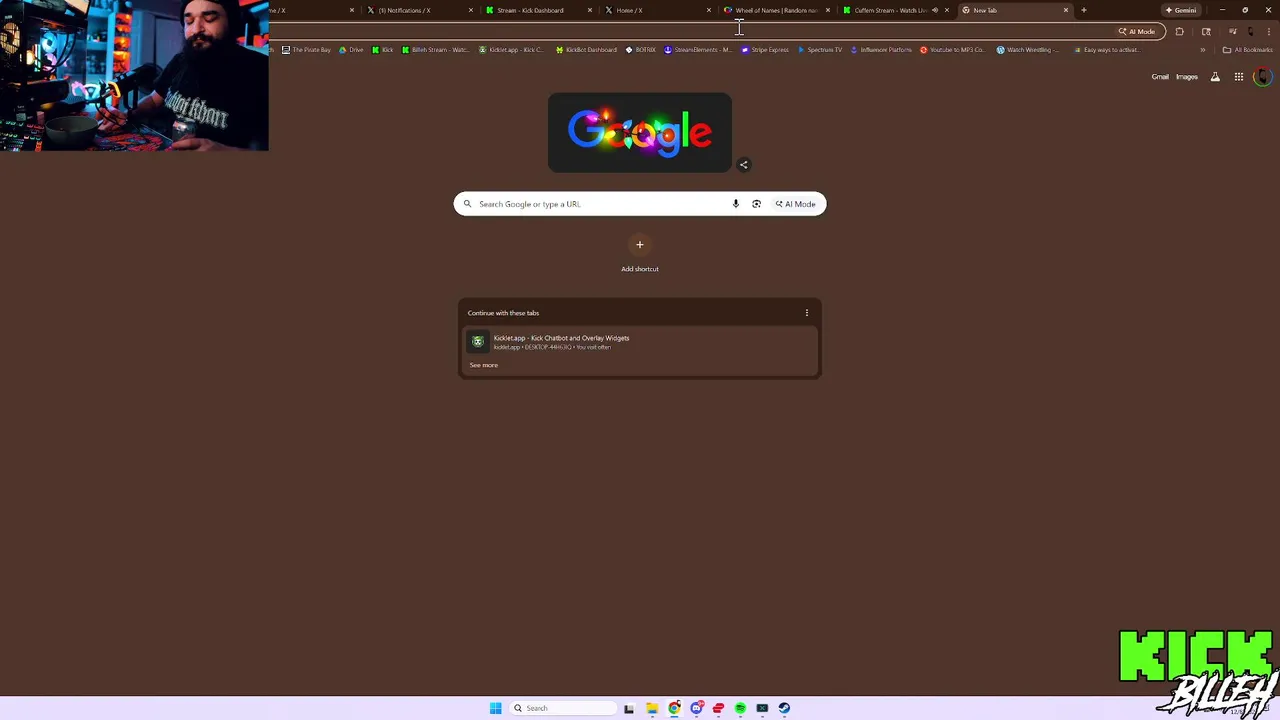Open The Pirate Bay bookmark
The width and height of the screenshot is (1280, 720).
306,50
